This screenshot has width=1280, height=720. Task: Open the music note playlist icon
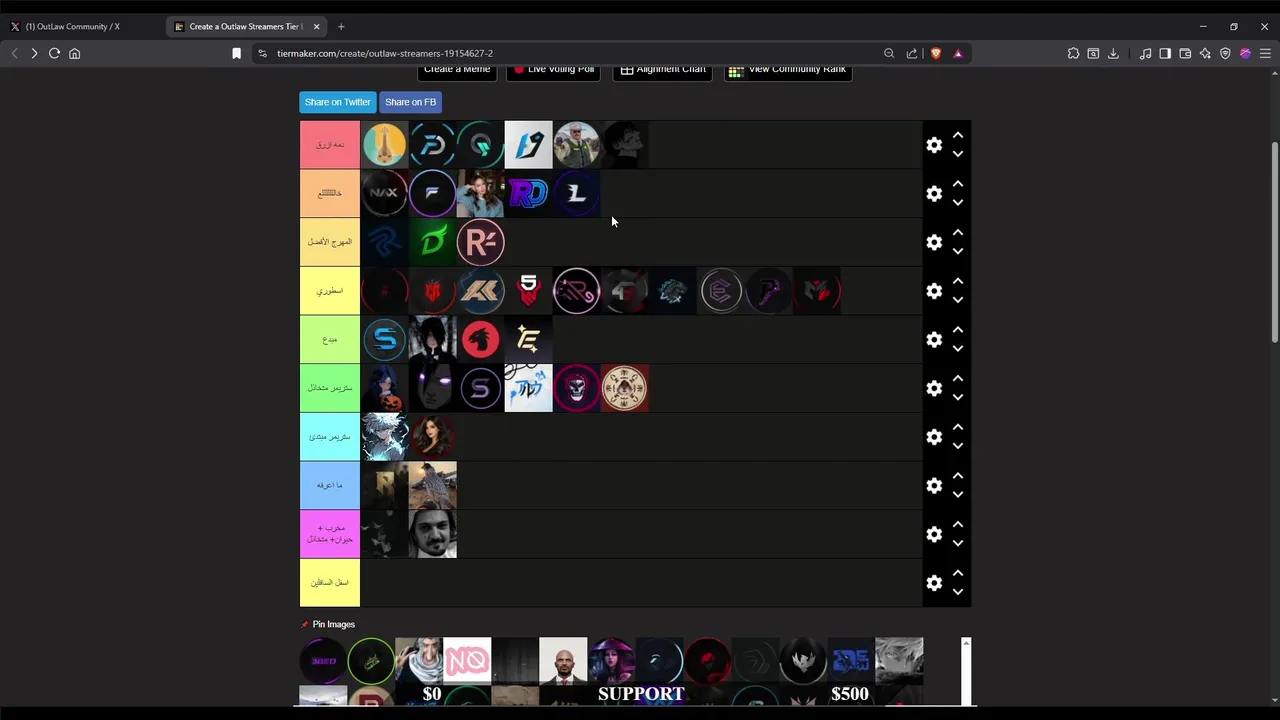click(1146, 53)
